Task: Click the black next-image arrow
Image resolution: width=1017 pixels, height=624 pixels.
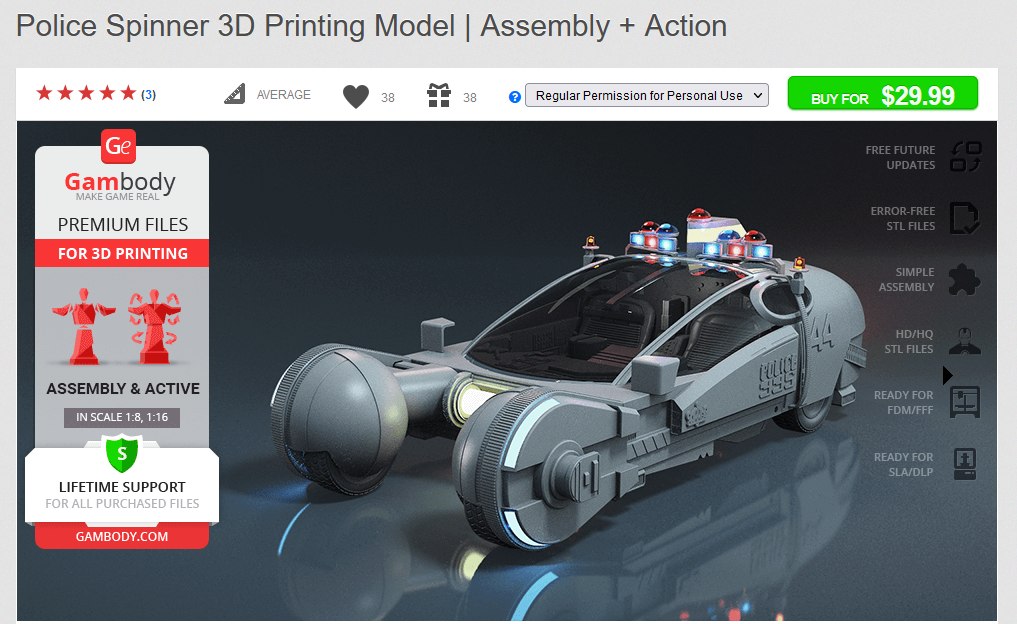Action: click(948, 375)
